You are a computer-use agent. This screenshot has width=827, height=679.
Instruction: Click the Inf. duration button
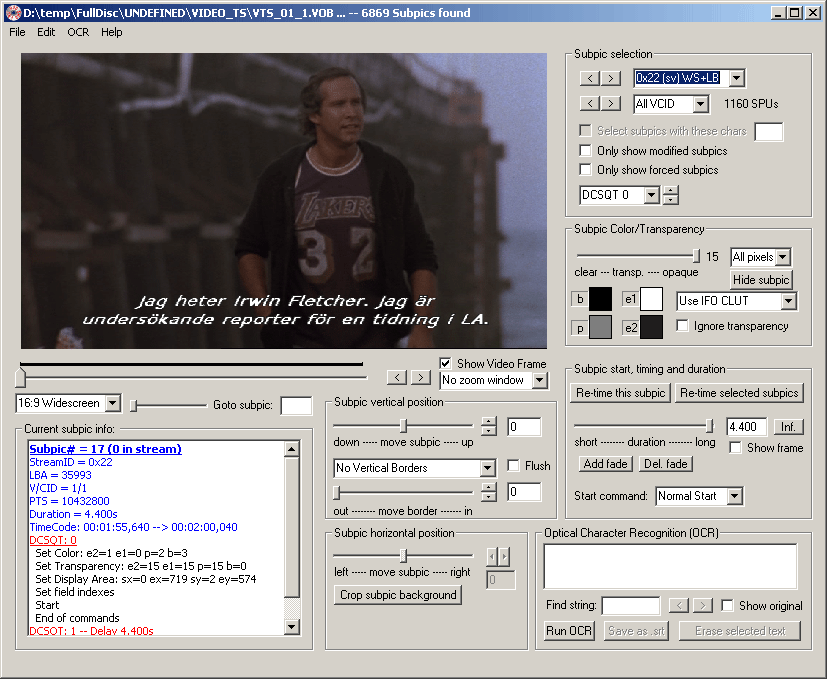tap(788, 426)
